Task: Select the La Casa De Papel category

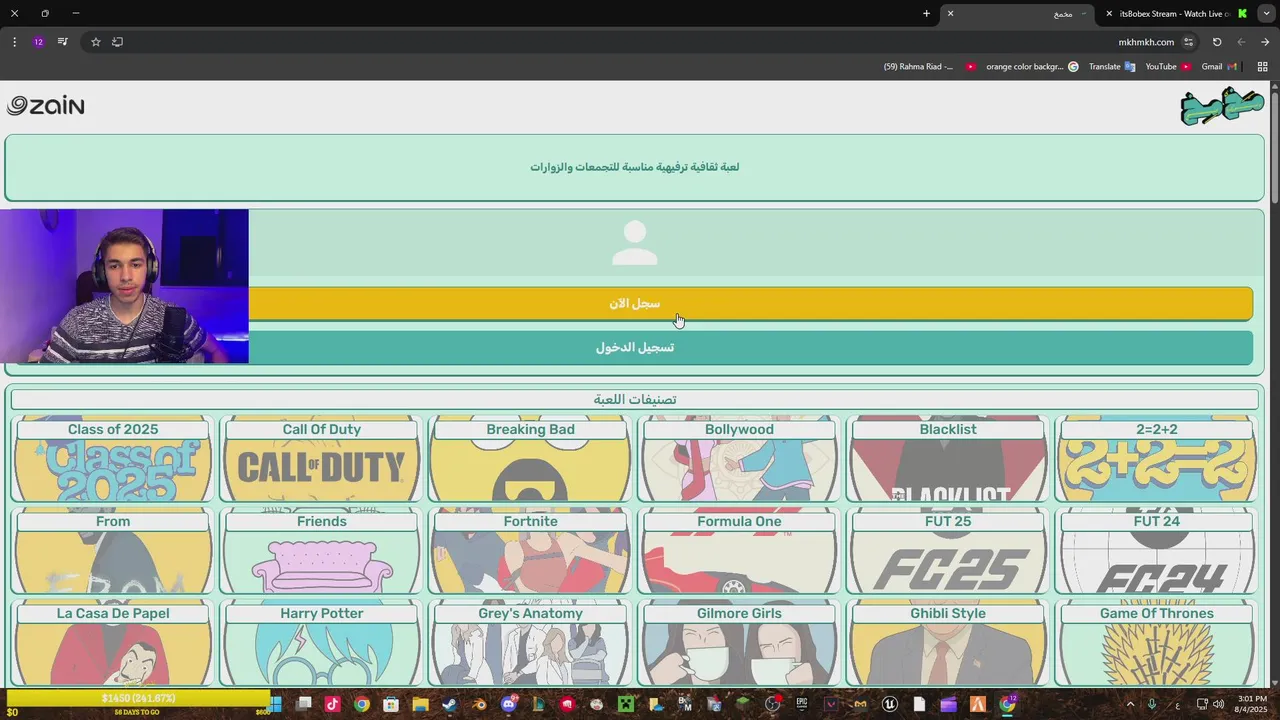Action: click(113, 643)
